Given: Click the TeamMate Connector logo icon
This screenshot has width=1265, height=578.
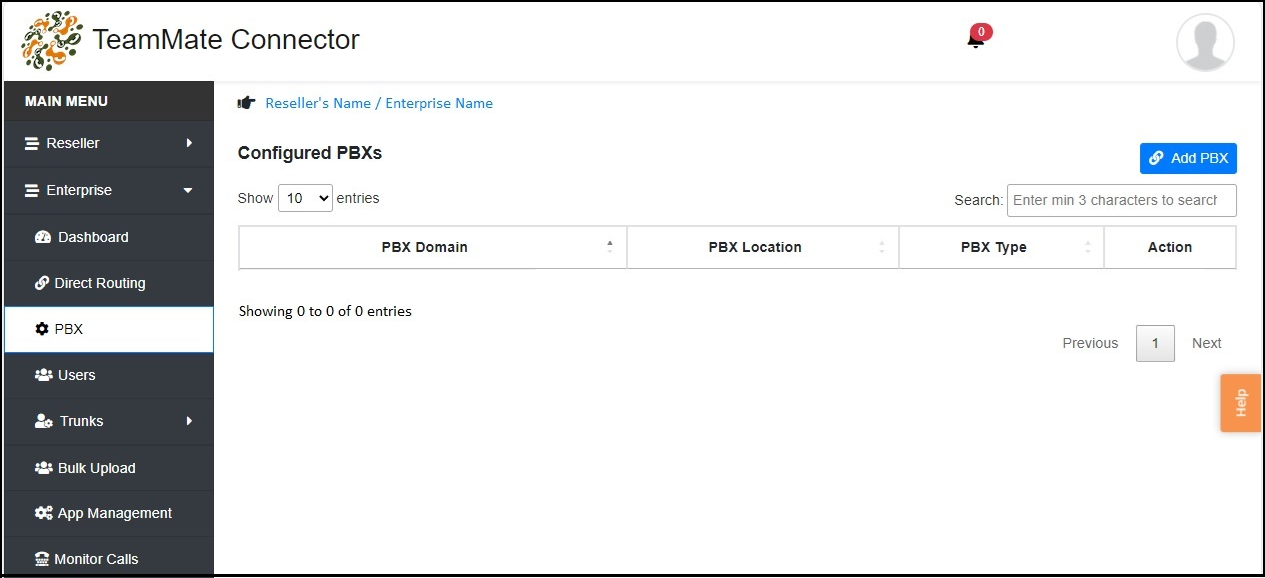Looking at the screenshot, I should pyautogui.click(x=52, y=40).
